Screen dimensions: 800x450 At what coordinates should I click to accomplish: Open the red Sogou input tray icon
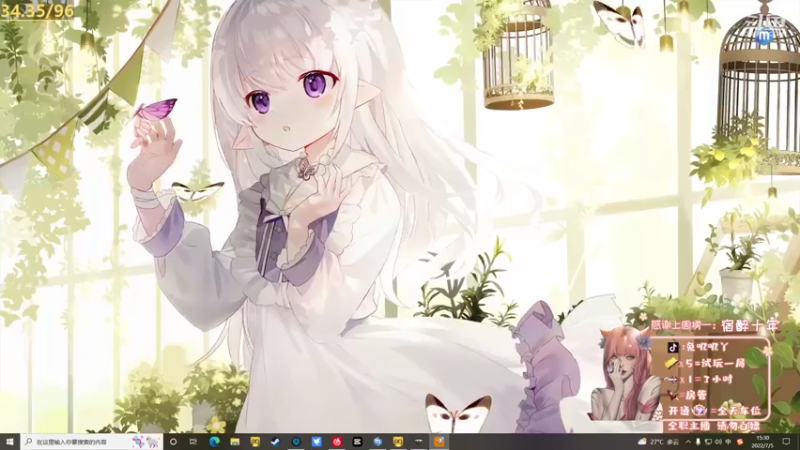740,442
